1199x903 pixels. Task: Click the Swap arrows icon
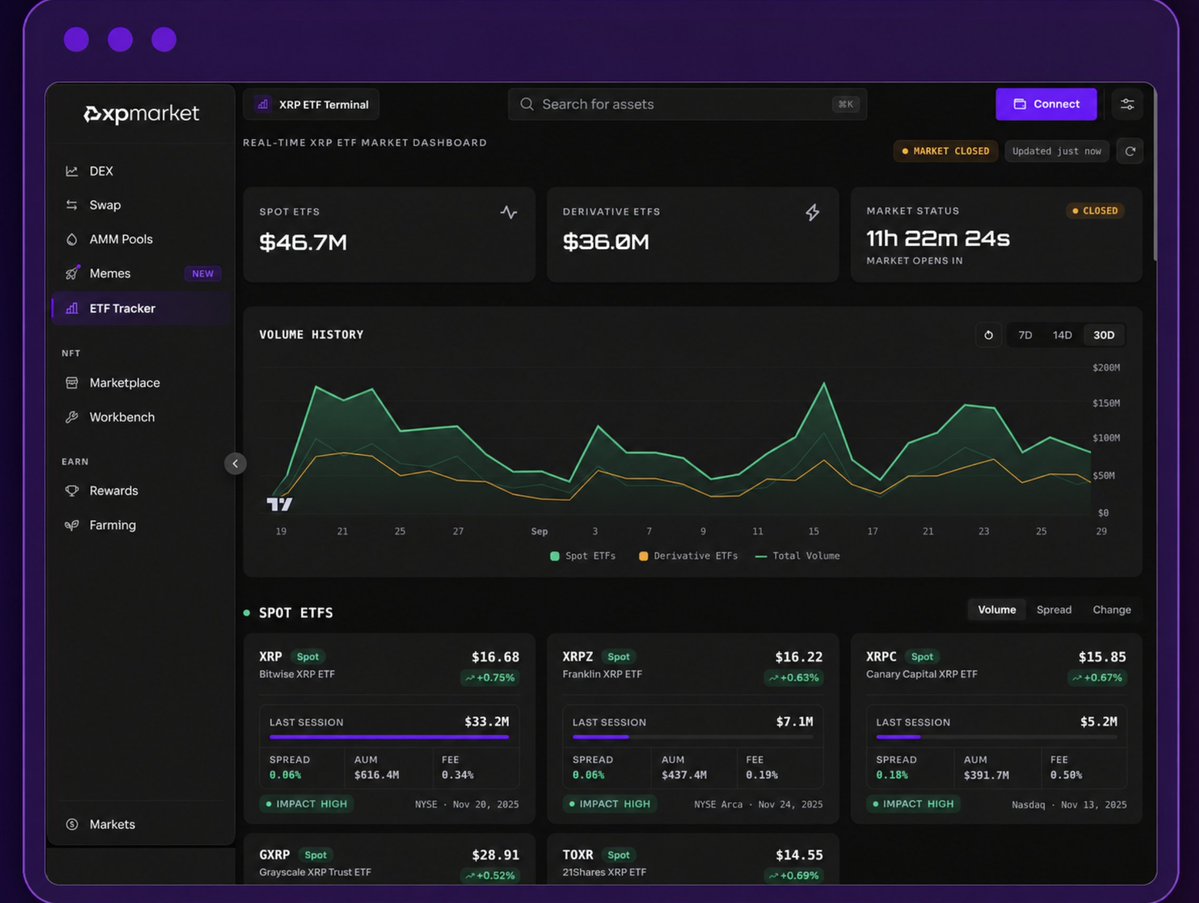coord(72,205)
